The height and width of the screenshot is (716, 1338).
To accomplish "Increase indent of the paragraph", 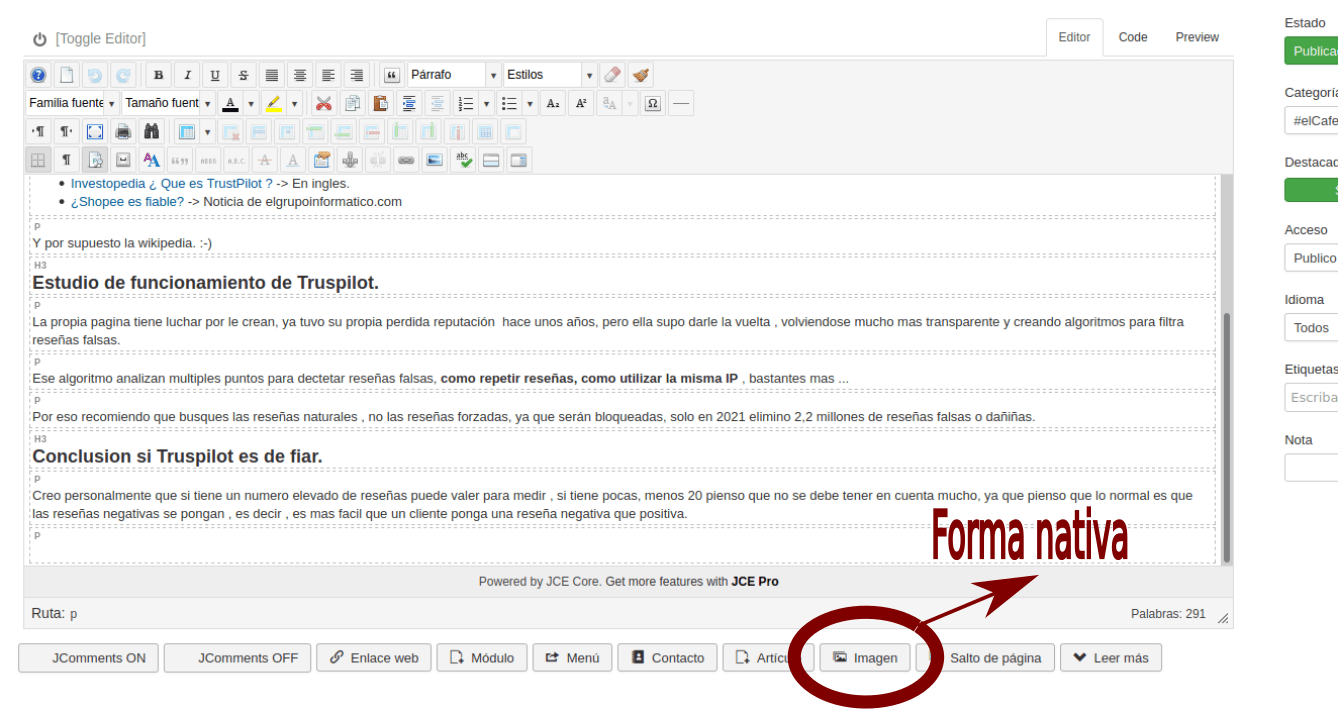I will [x=409, y=103].
